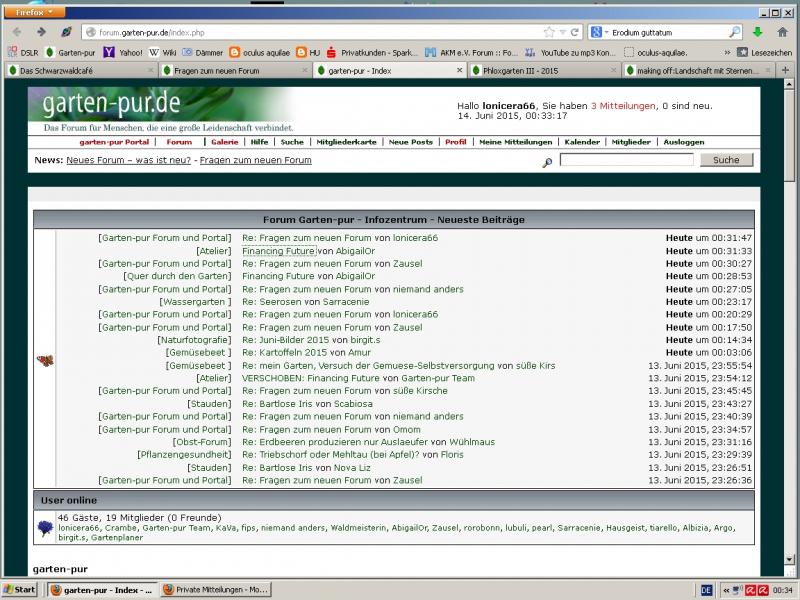Screen dimensions: 800x600
Task: Expand the URL history dropdown arrow
Action: pyautogui.click(x=563, y=32)
